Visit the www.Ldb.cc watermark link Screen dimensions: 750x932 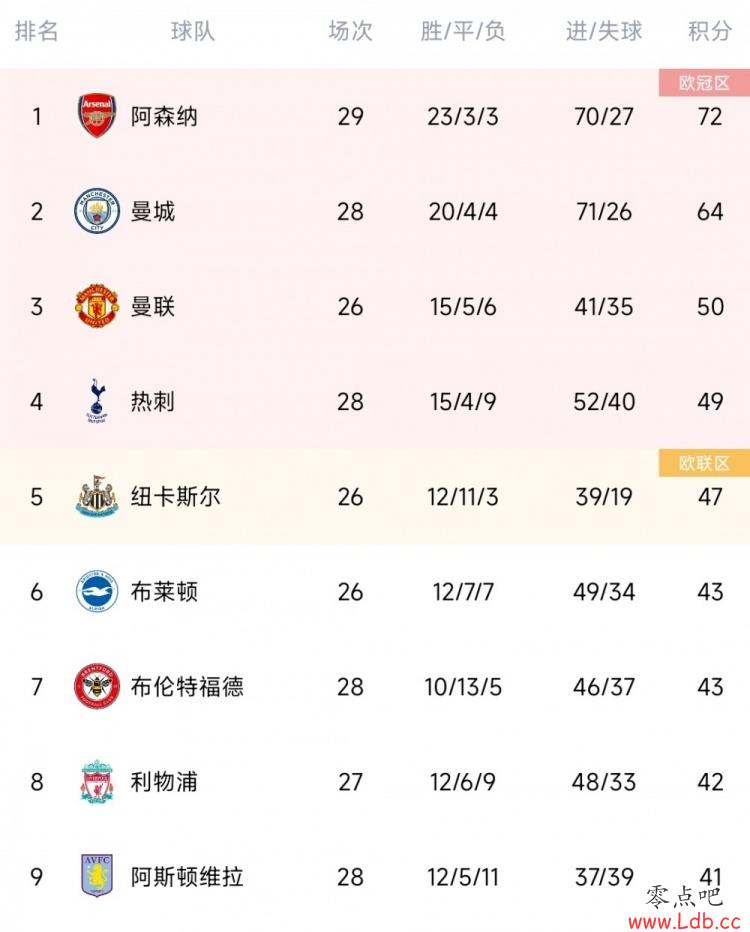tap(684, 921)
